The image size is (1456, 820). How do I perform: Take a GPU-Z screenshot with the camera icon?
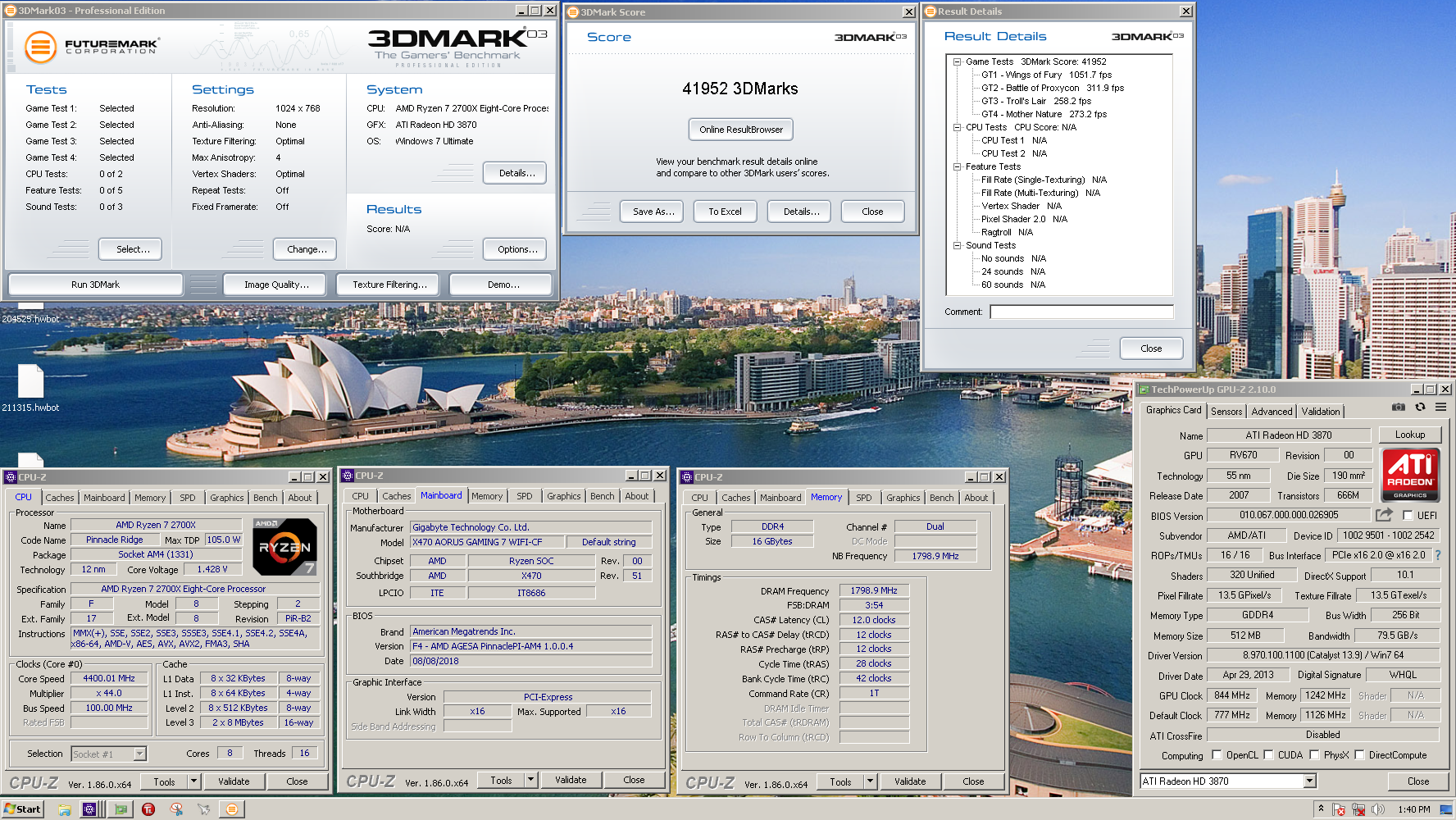coord(1399,407)
